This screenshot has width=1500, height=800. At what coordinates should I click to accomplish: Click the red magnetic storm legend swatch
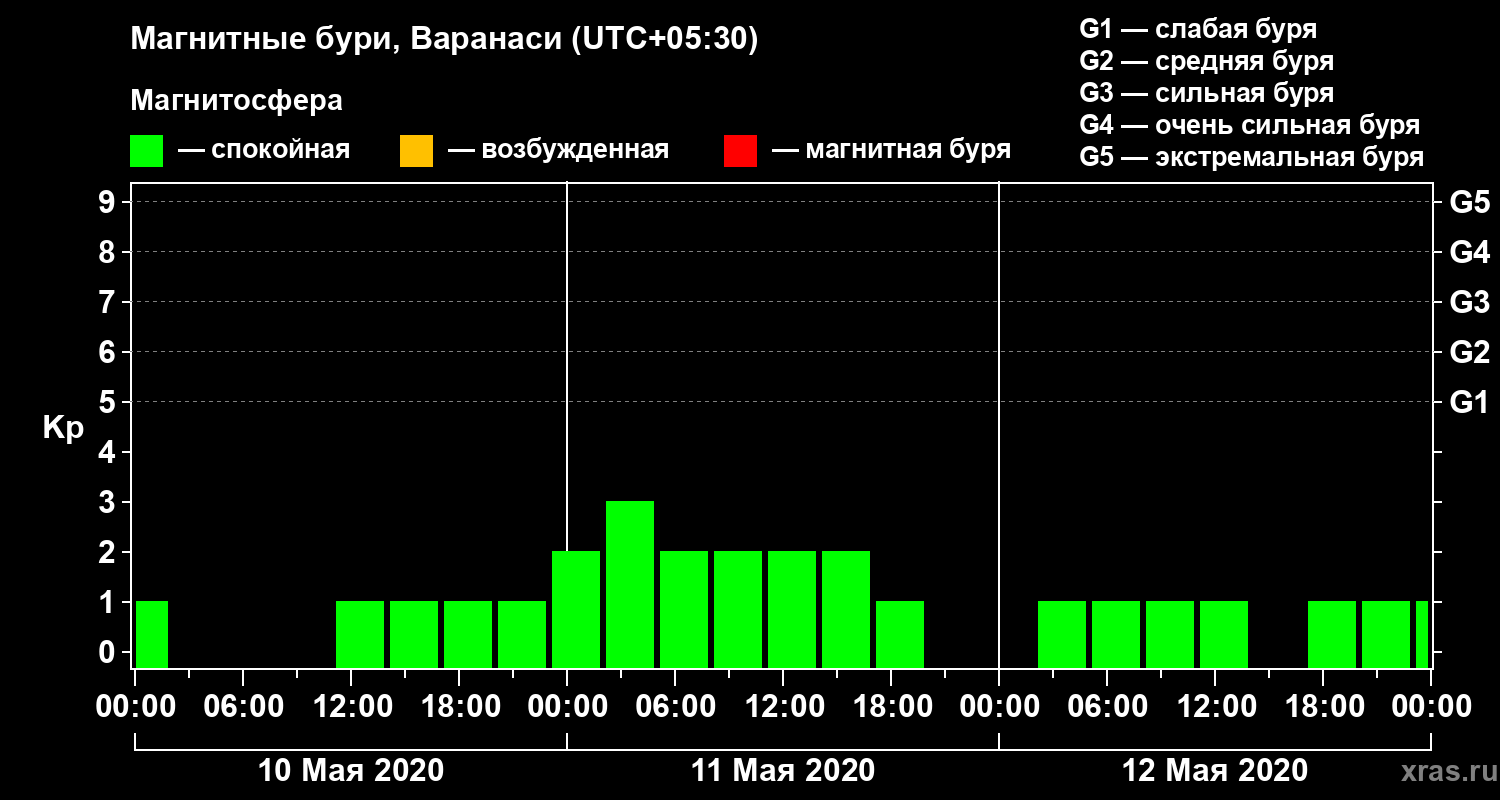pos(740,151)
